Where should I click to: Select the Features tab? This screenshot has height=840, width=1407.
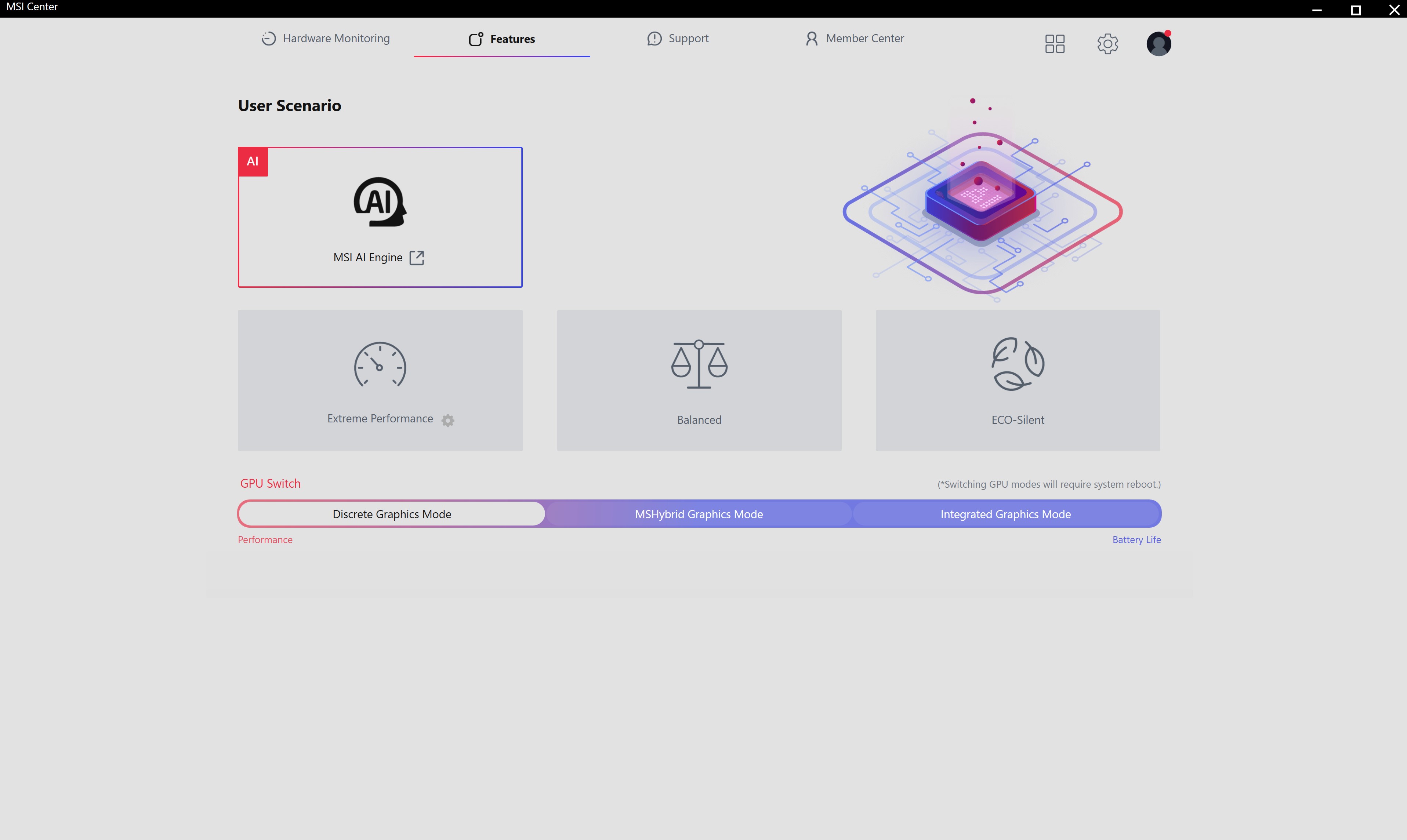[502, 39]
